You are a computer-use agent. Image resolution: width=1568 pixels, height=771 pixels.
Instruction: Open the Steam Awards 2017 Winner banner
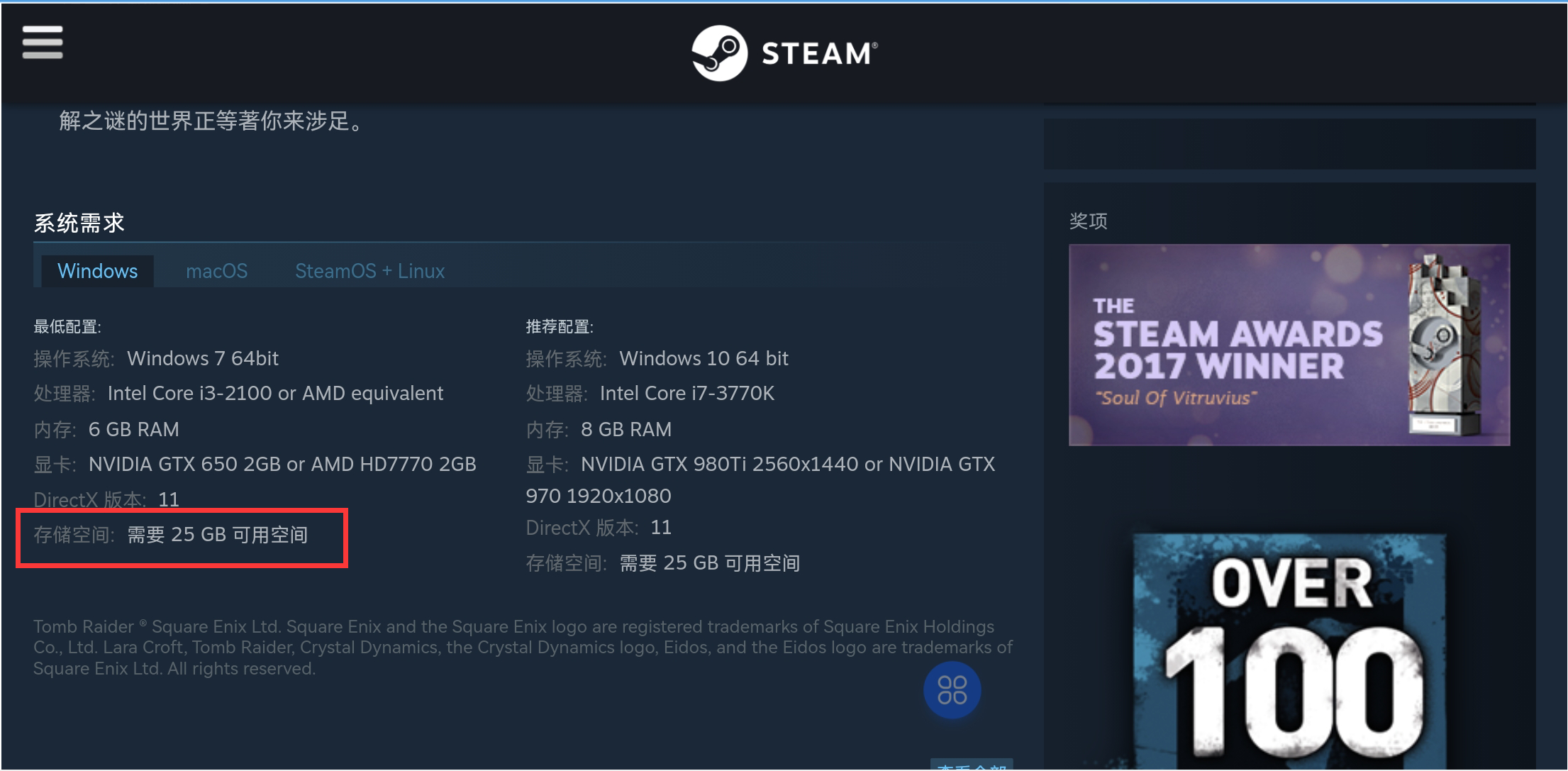click(x=1289, y=345)
